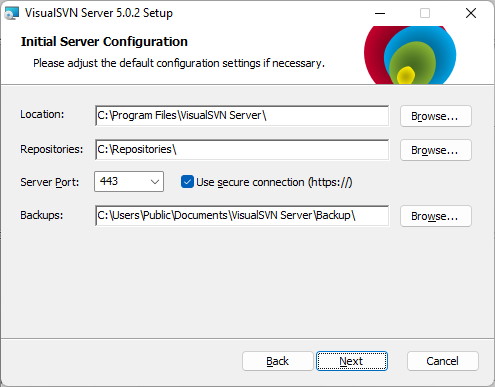
Task: Click the VisualSVN installer icon in title bar
Action: [12, 13]
